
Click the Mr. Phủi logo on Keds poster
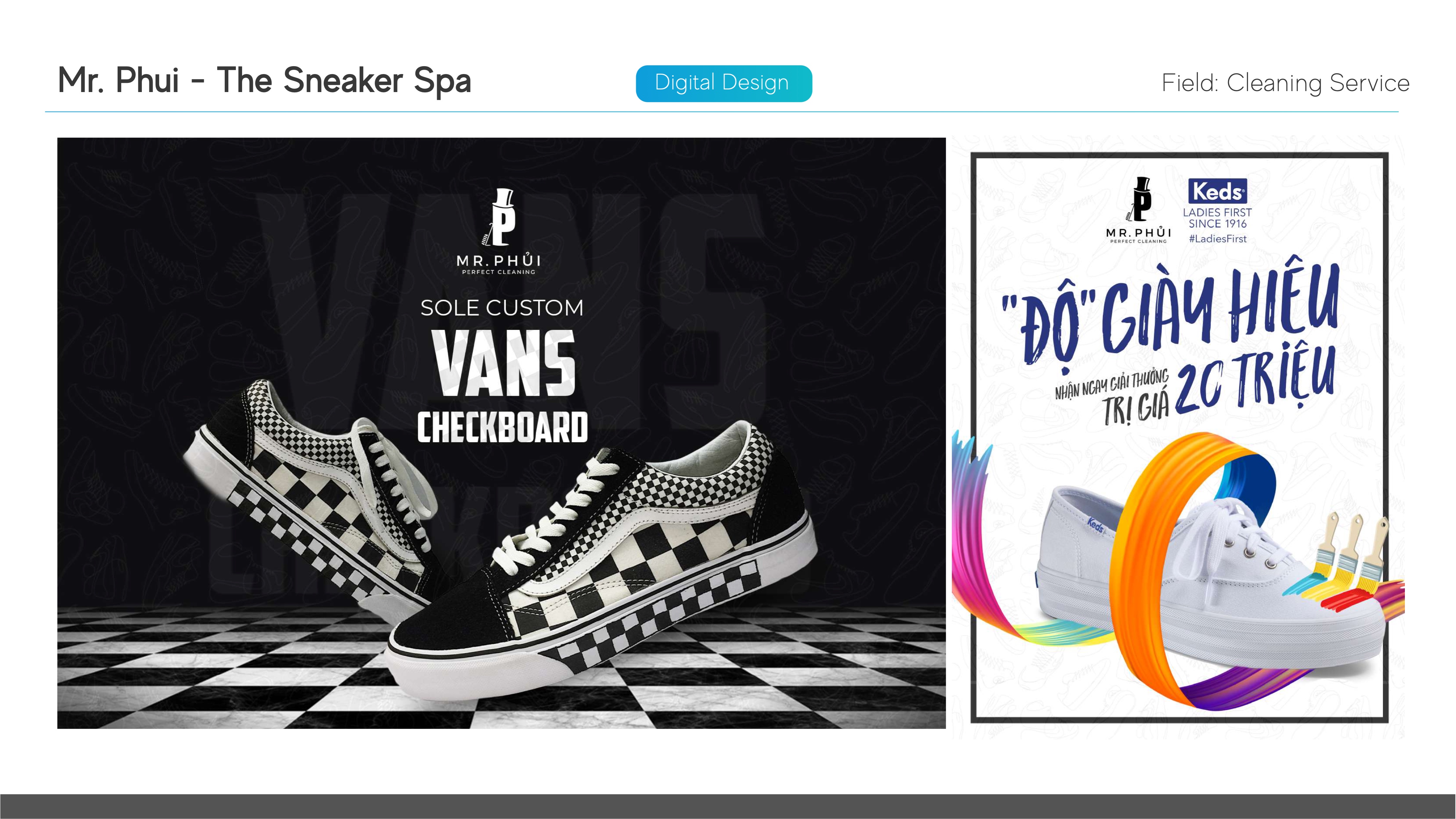point(1139,210)
